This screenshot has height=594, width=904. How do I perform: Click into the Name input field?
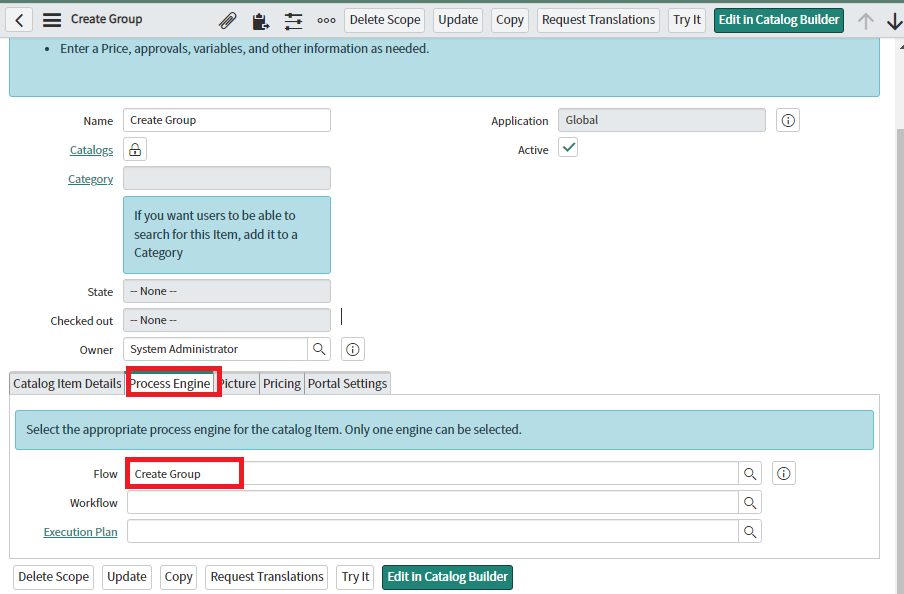pyautogui.click(x=227, y=120)
